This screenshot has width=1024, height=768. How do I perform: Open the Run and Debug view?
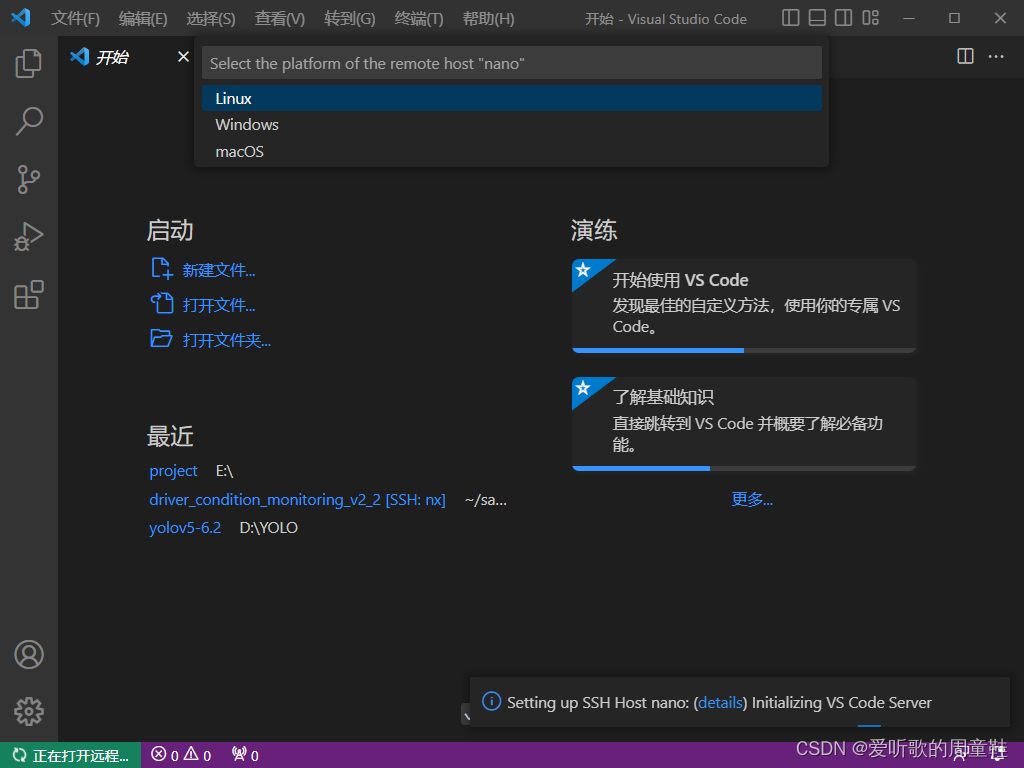click(x=29, y=237)
